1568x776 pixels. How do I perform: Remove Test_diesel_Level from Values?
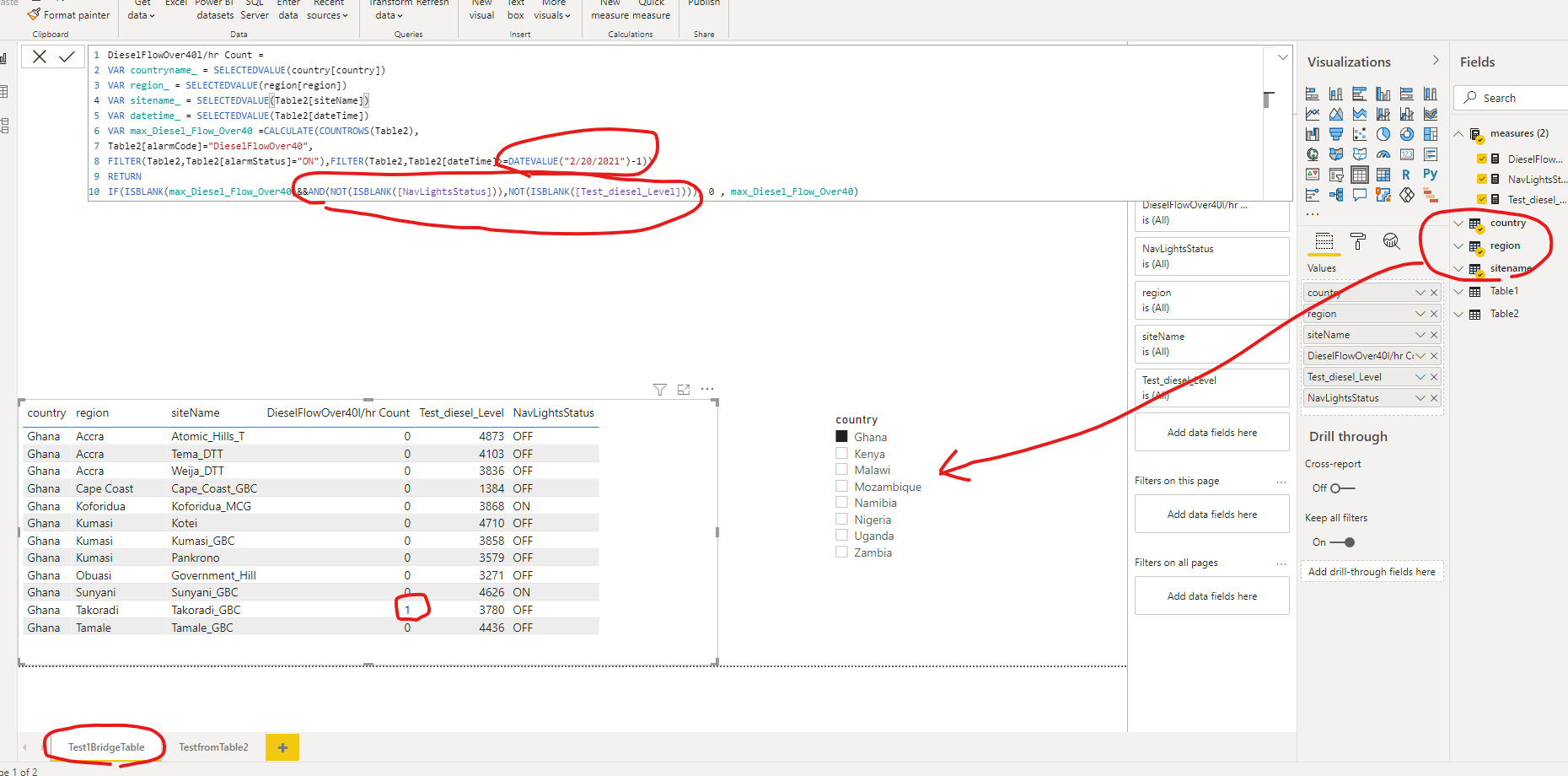click(x=1434, y=377)
